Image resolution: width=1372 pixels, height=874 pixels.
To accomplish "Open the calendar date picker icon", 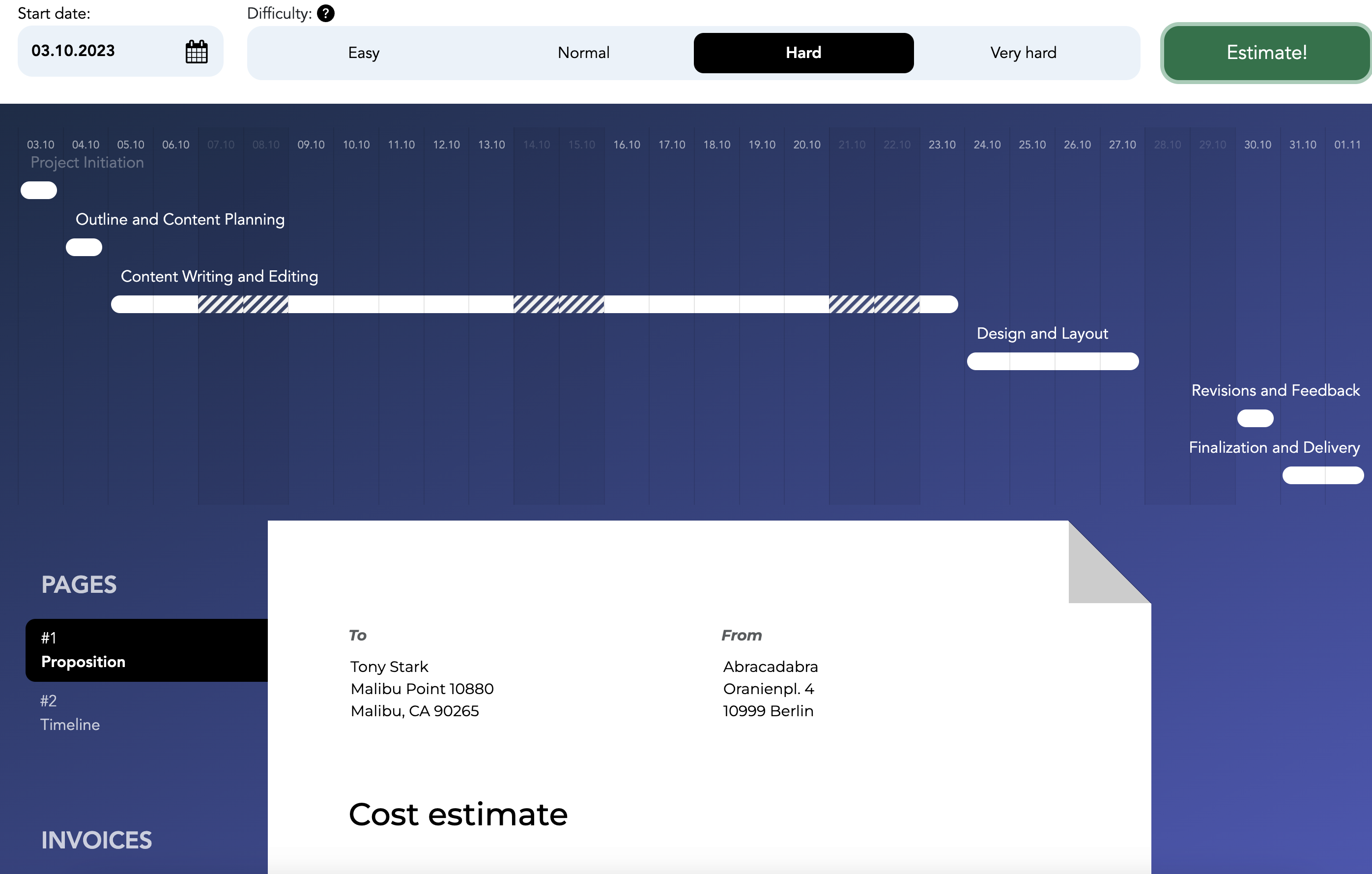I will click(197, 51).
